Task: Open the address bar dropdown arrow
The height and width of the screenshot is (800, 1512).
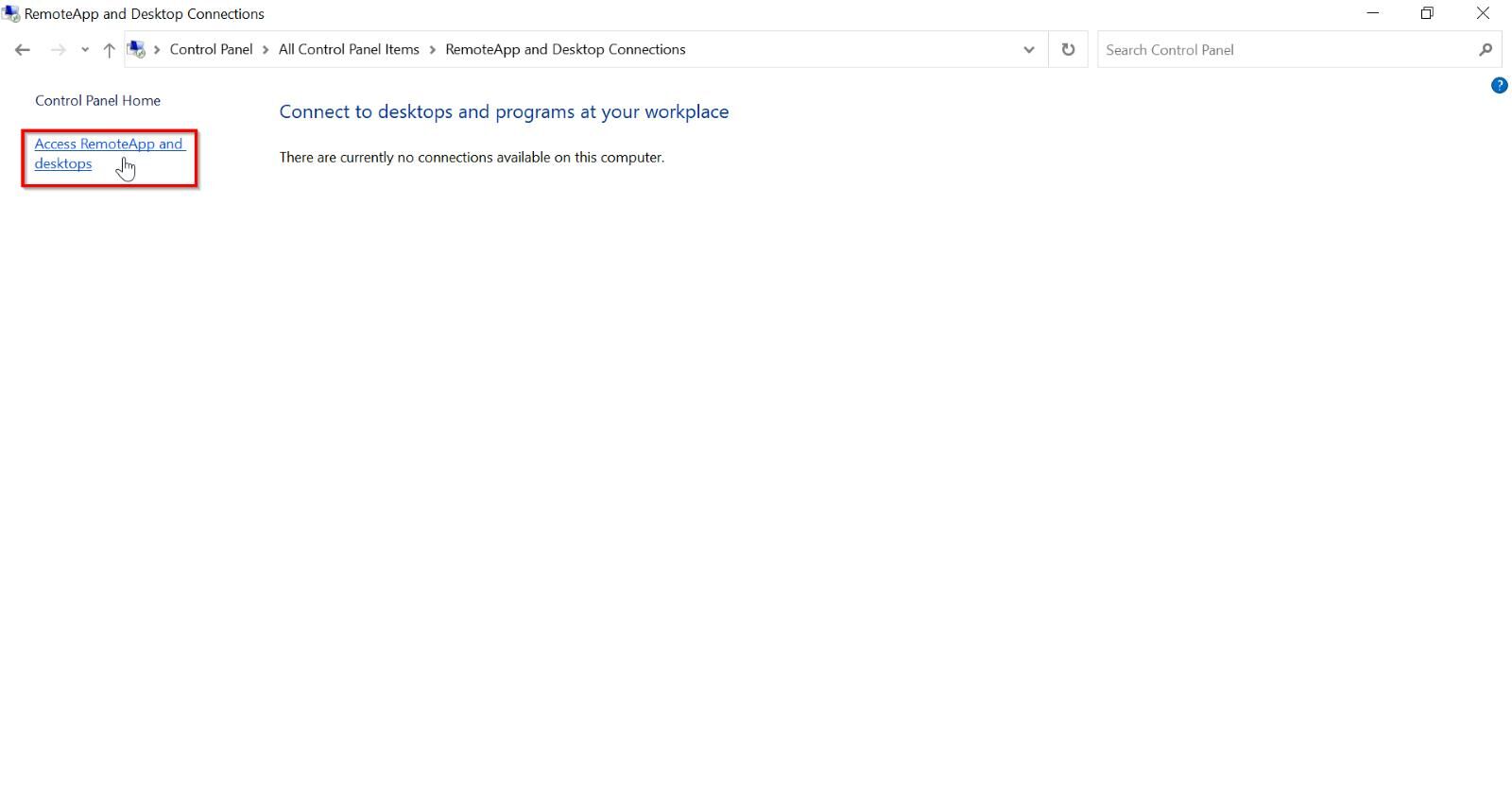Action: 1029,49
